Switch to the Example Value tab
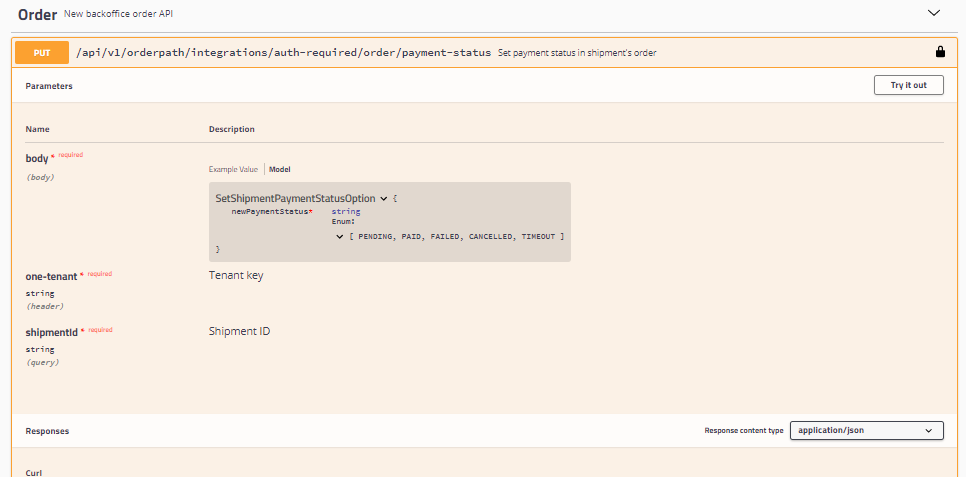The width and height of the screenshot is (966, 477). (x=233, y=169)
